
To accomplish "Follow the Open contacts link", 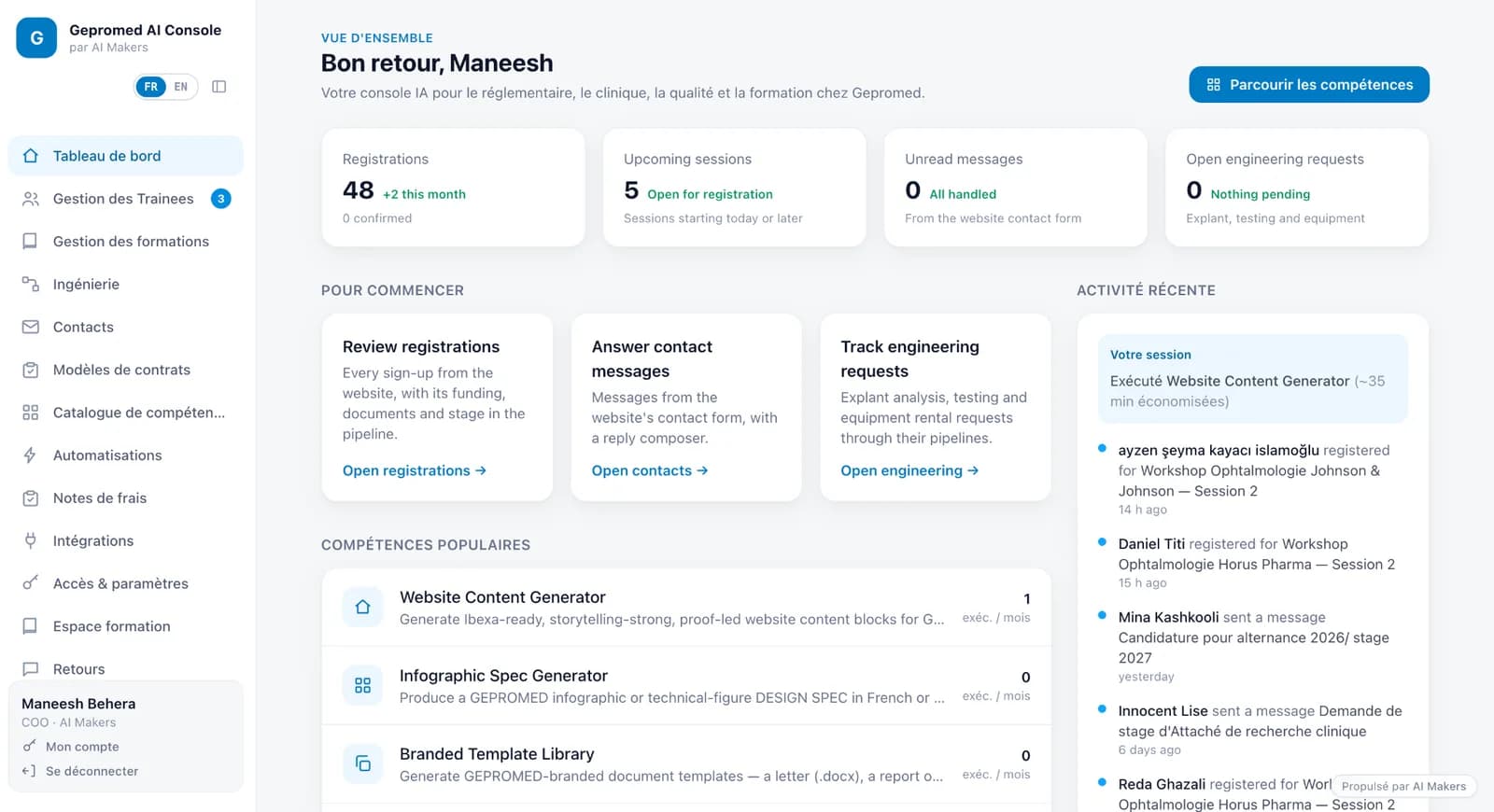I will click(650, 470).
